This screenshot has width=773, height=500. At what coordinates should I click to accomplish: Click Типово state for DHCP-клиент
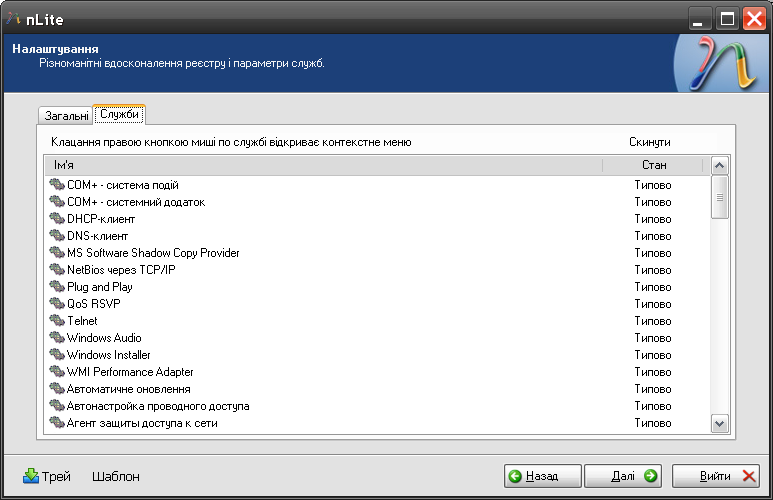click(653, 219)
